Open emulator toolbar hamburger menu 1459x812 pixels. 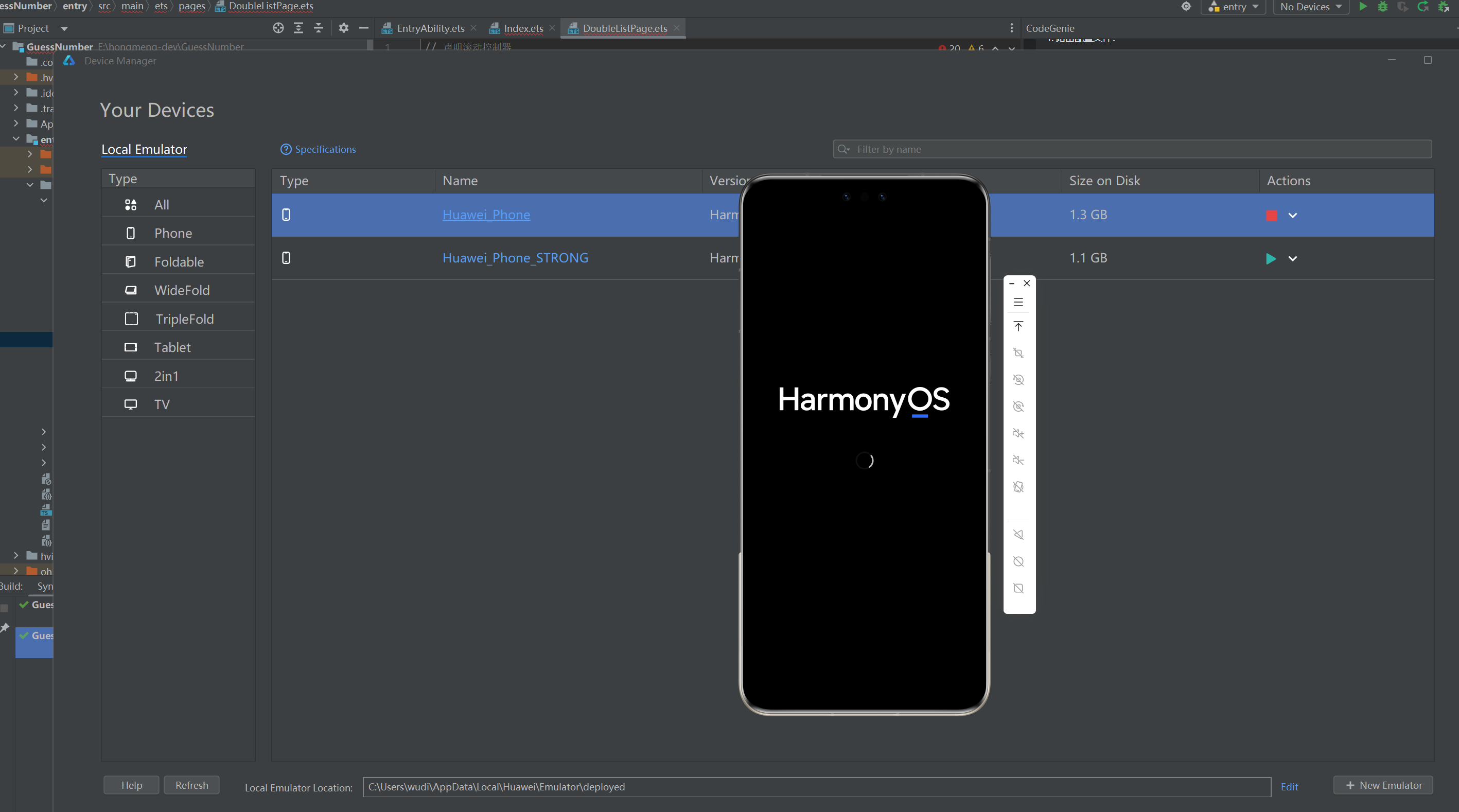click(x=1018, y=303)
